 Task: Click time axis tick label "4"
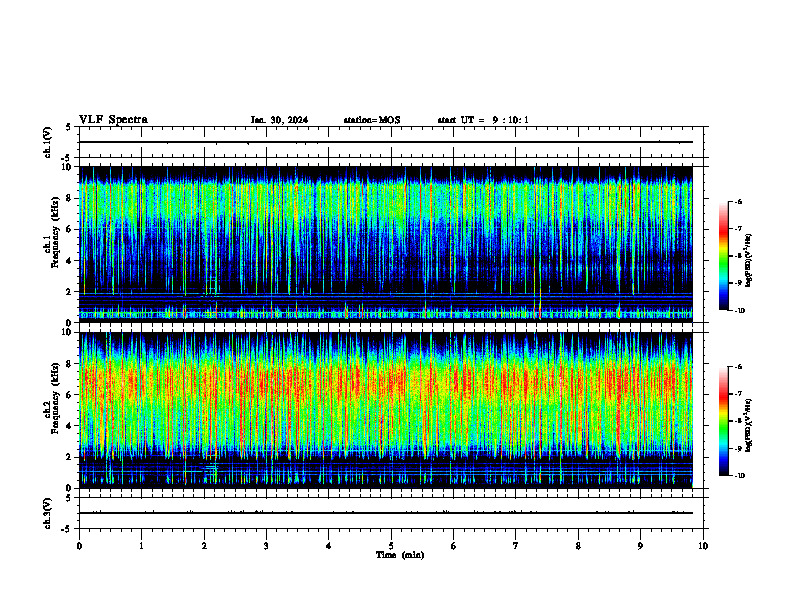(x=329, y=546)
